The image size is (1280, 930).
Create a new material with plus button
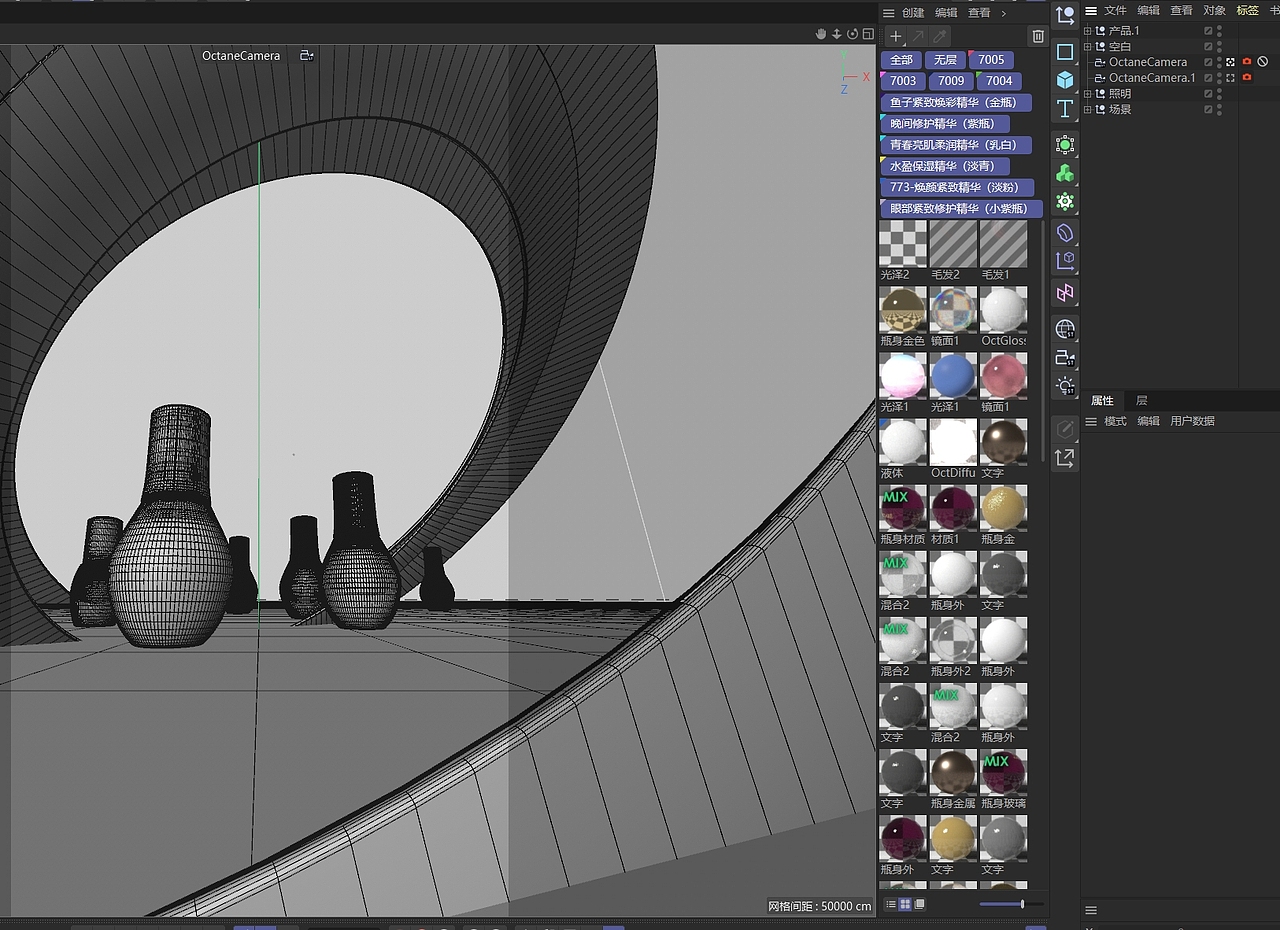[x=895, y=36]
